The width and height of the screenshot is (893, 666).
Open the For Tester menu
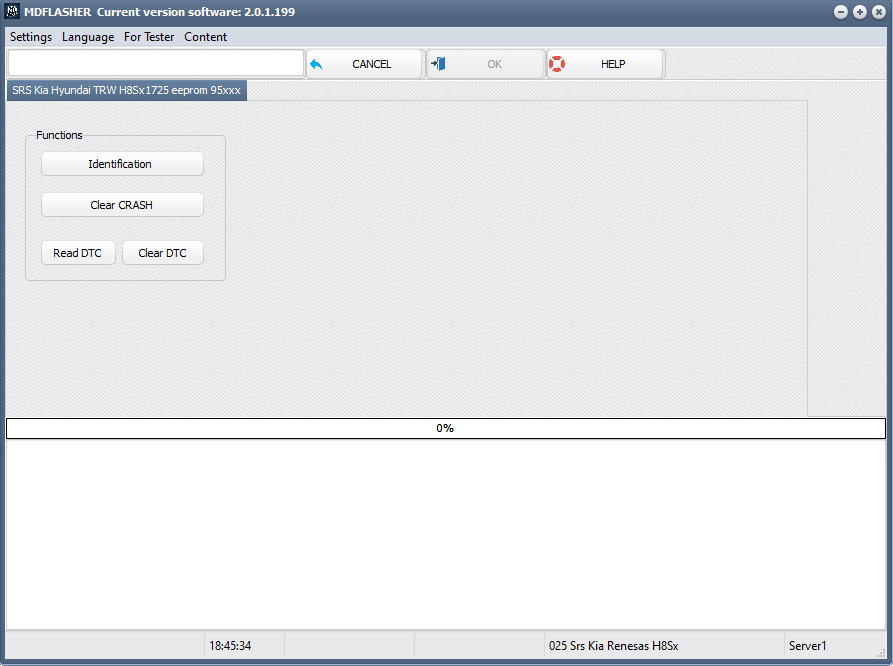point(149,37)
